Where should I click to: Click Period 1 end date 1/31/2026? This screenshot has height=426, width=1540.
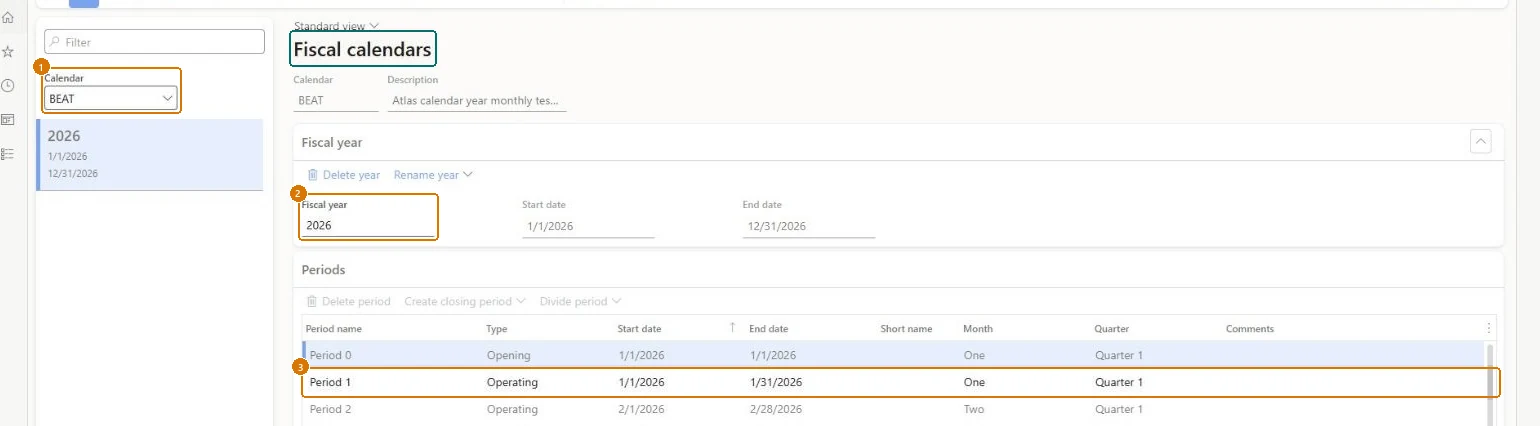tap(775, 382)
